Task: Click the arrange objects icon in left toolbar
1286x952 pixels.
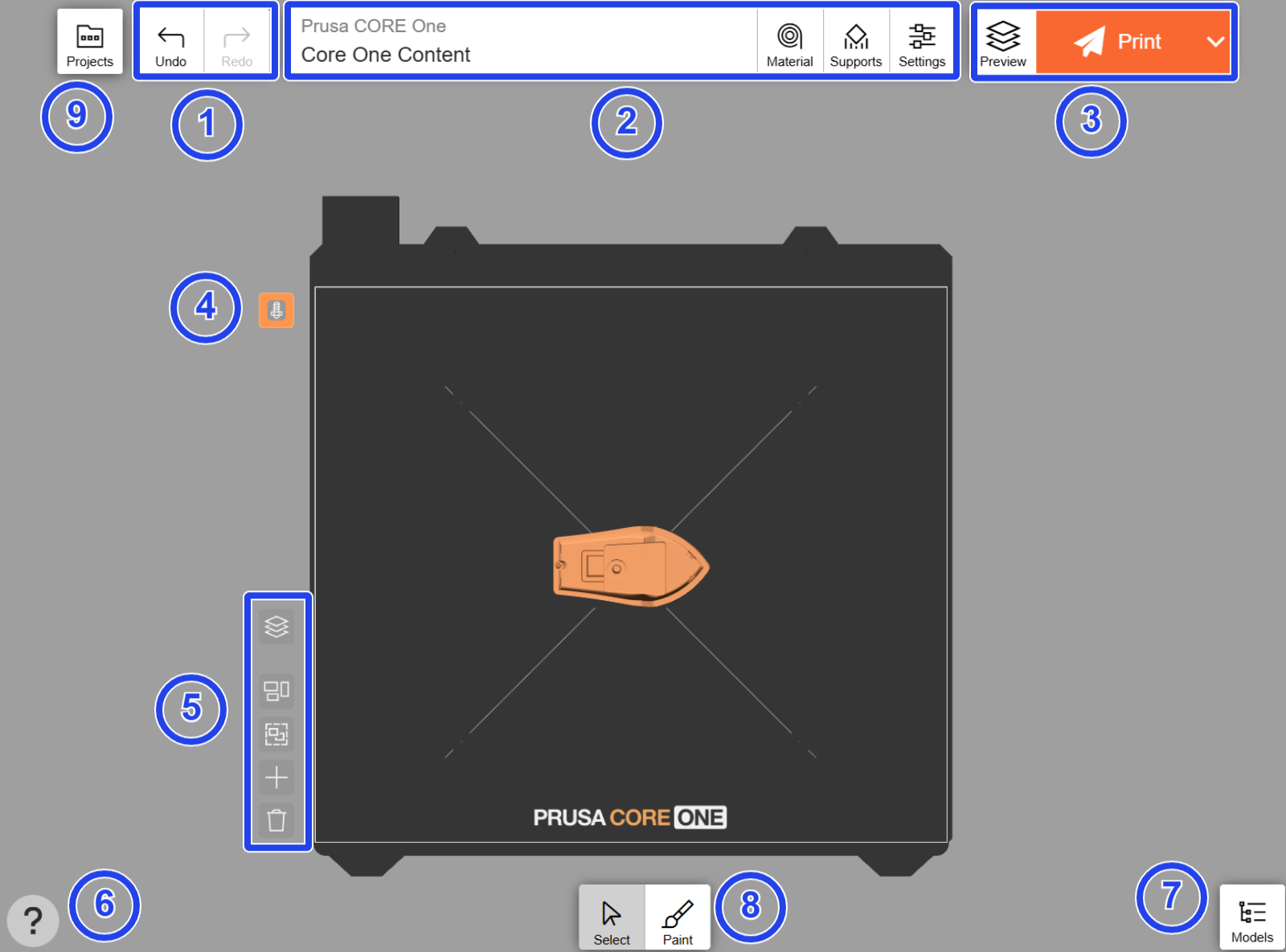Action: coord(276,690)
